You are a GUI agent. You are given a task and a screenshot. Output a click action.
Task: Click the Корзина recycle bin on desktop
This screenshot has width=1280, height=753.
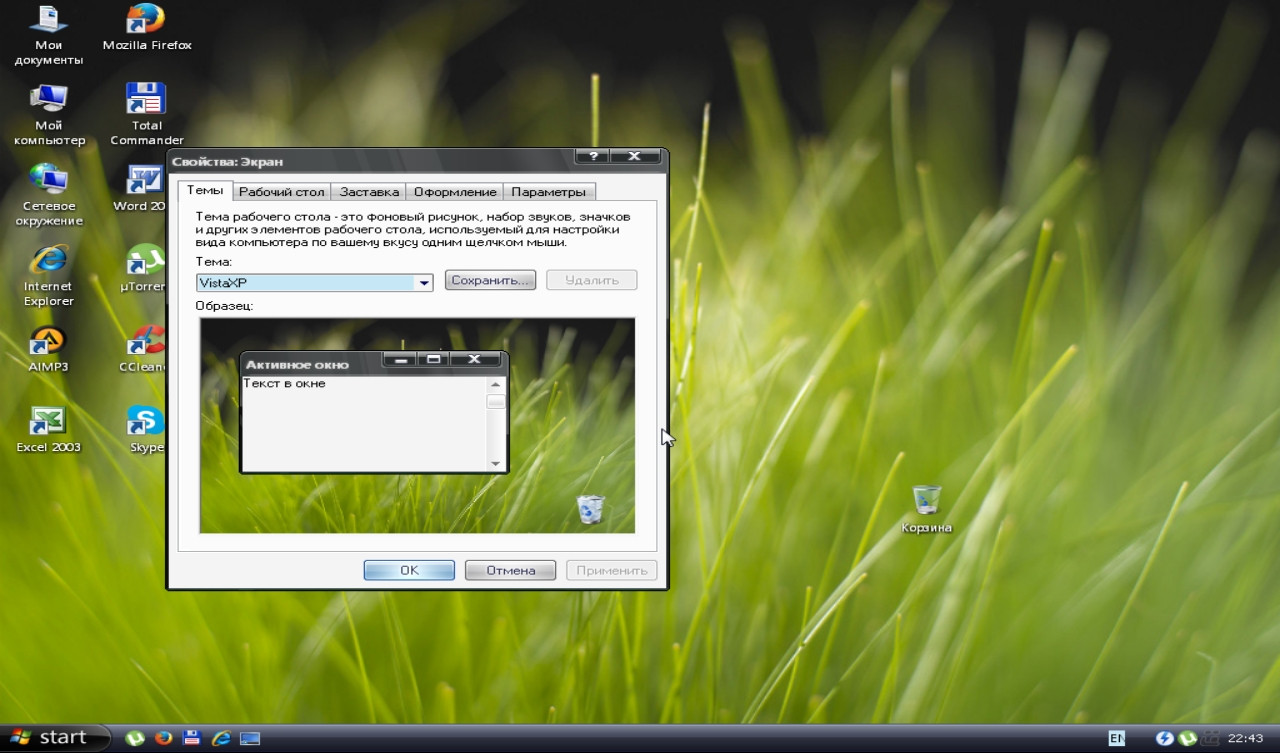click(926, 500)
